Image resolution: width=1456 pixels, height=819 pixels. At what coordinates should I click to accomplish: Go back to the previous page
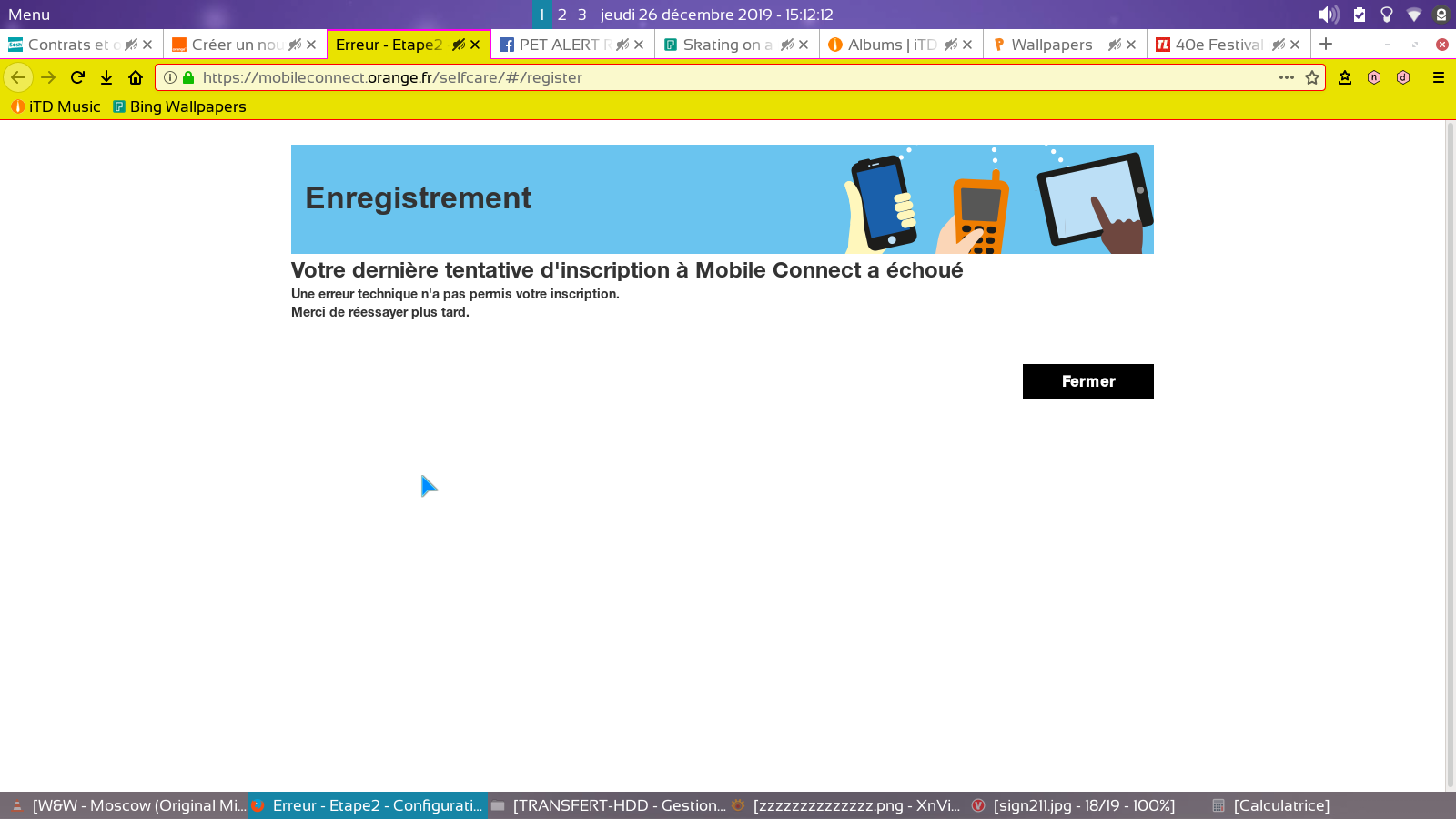click(x=18, y=77)
